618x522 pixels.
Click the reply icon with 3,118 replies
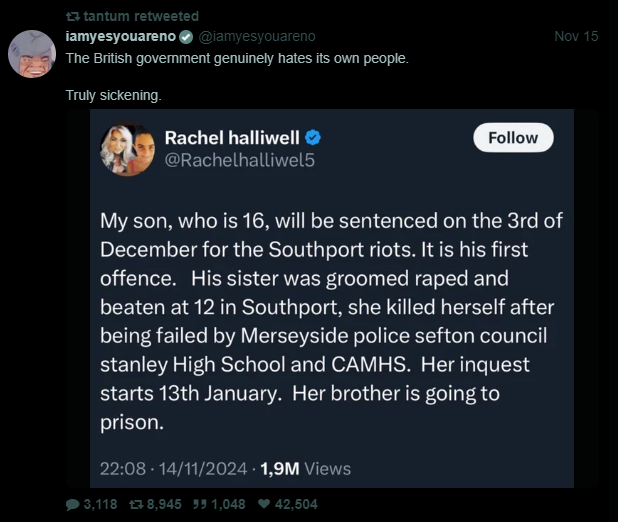72,505
